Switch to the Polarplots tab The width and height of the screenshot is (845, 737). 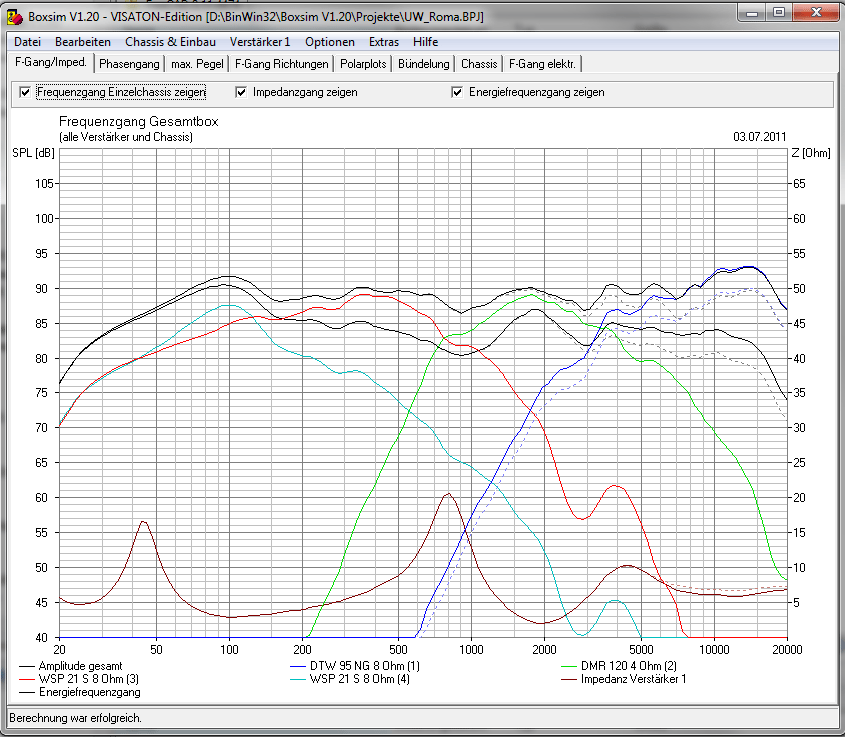(x=363, y=64)
